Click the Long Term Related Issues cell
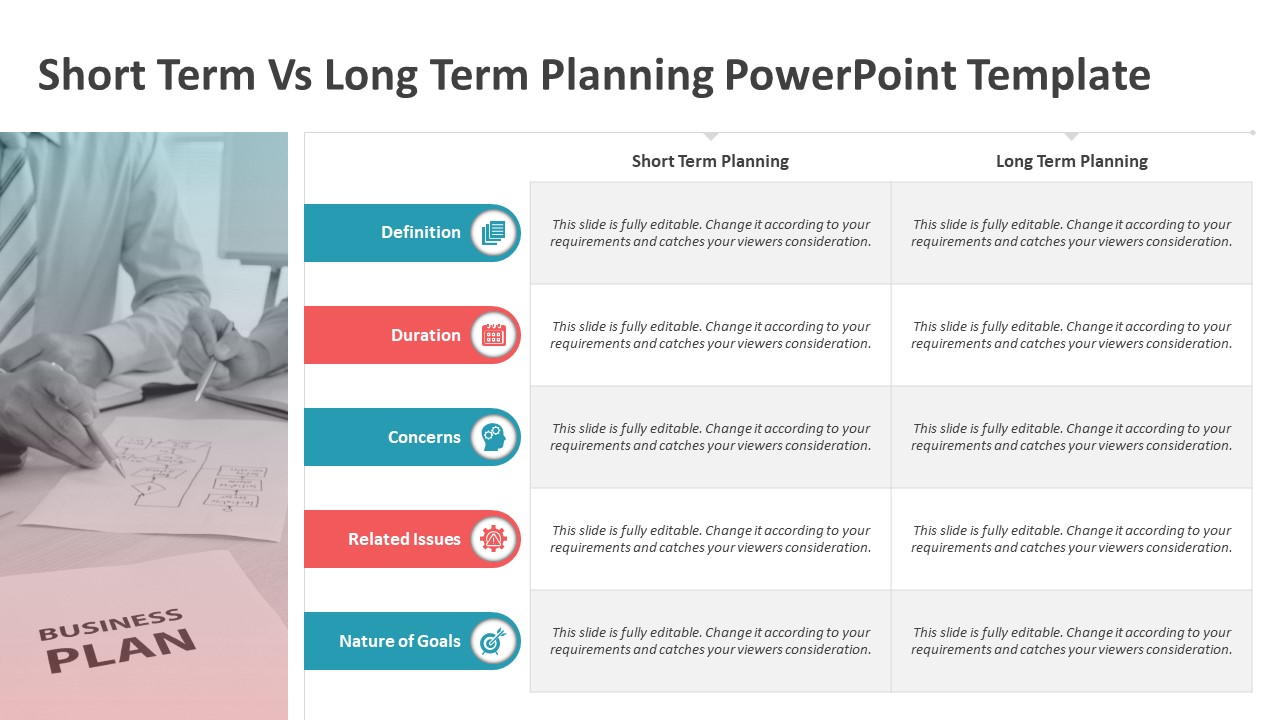1280x720 pixels. coord(1072,539)
